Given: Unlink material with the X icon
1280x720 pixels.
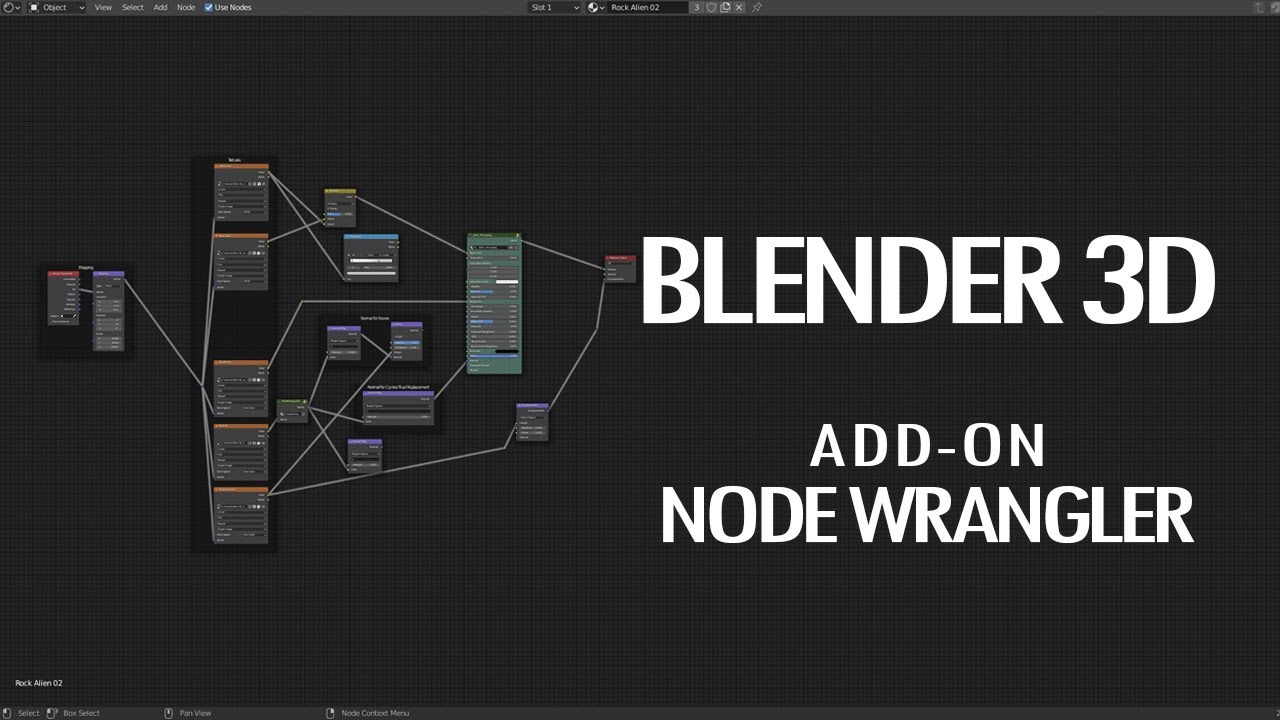Looking at the screenshot, I should coord(739,7).
